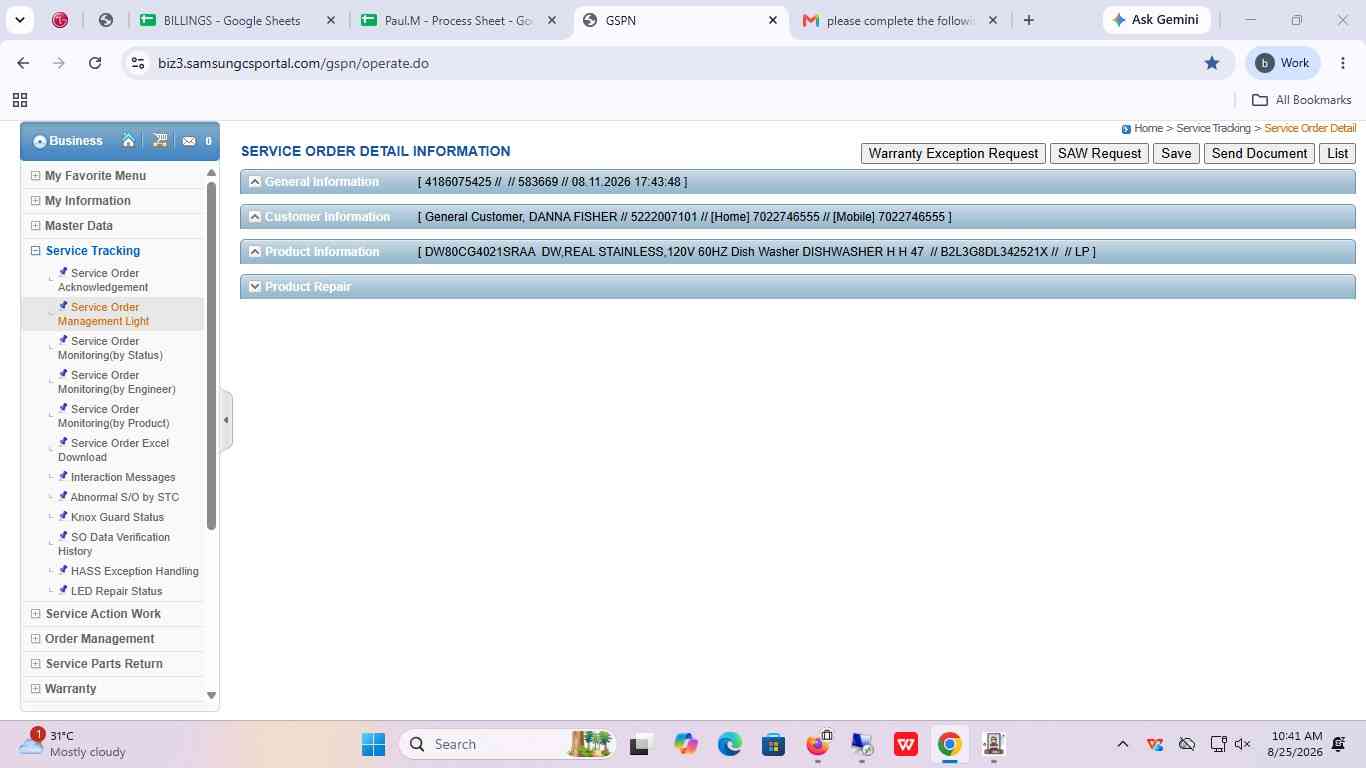Collapse the sidebar with the panel handle arrow
Viewport: 1366px width, 768px height.
(x=226, y=420)
